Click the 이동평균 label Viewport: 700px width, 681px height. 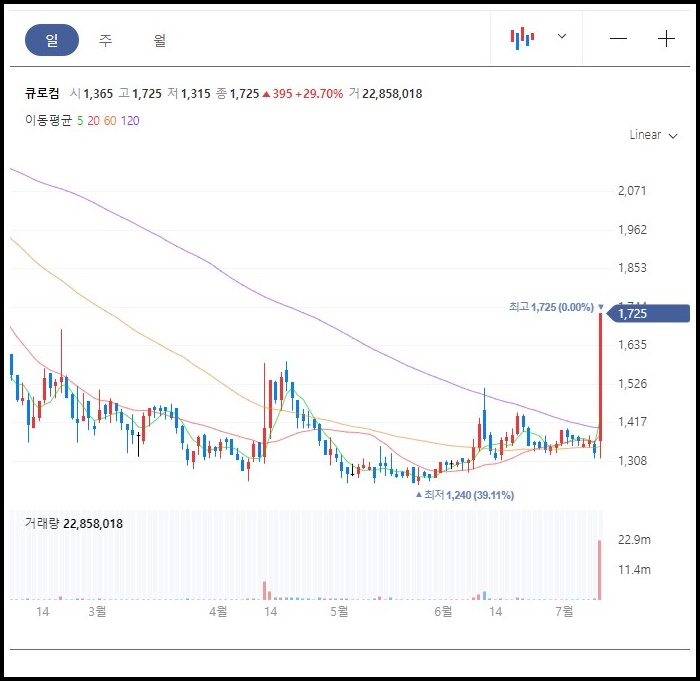pos(48,121)
